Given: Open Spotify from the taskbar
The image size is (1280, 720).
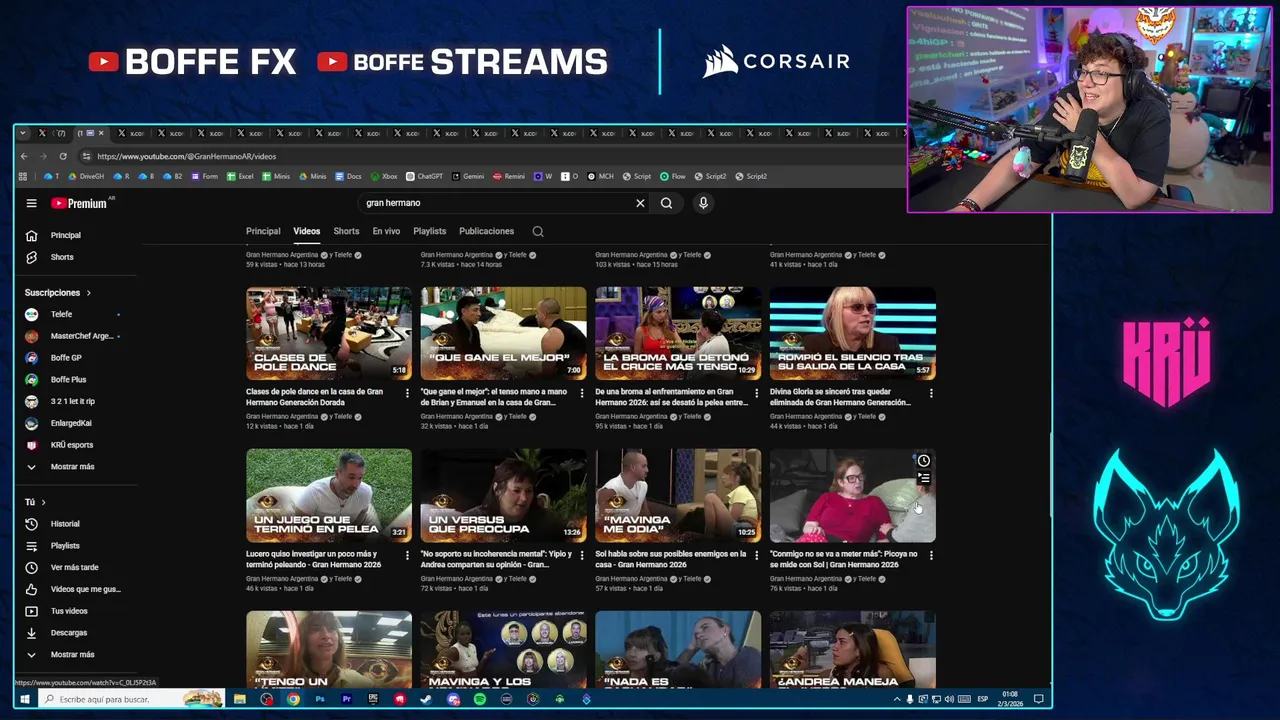Looking at the screenshot, I should pos(480,699).
